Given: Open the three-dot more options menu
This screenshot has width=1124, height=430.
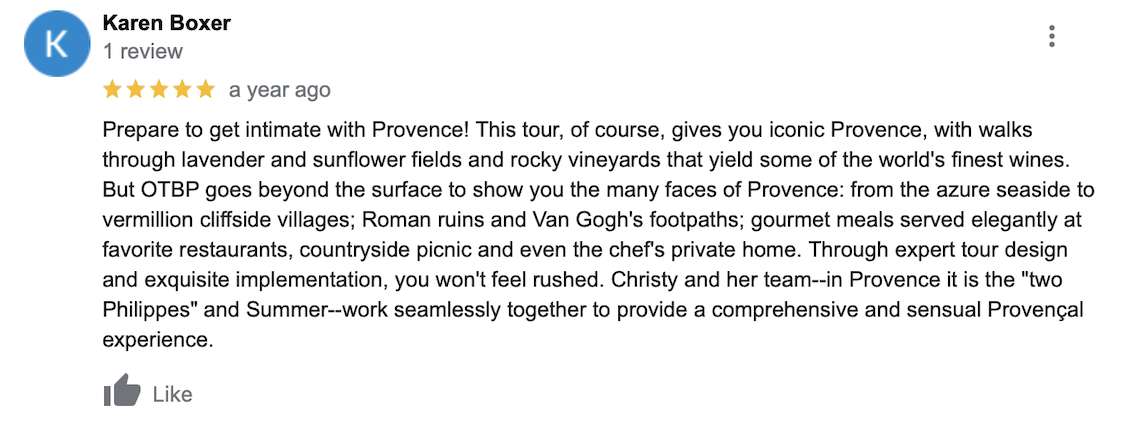Looking at the screenshot, I should pyautogui.click(x=1052, y=36).
